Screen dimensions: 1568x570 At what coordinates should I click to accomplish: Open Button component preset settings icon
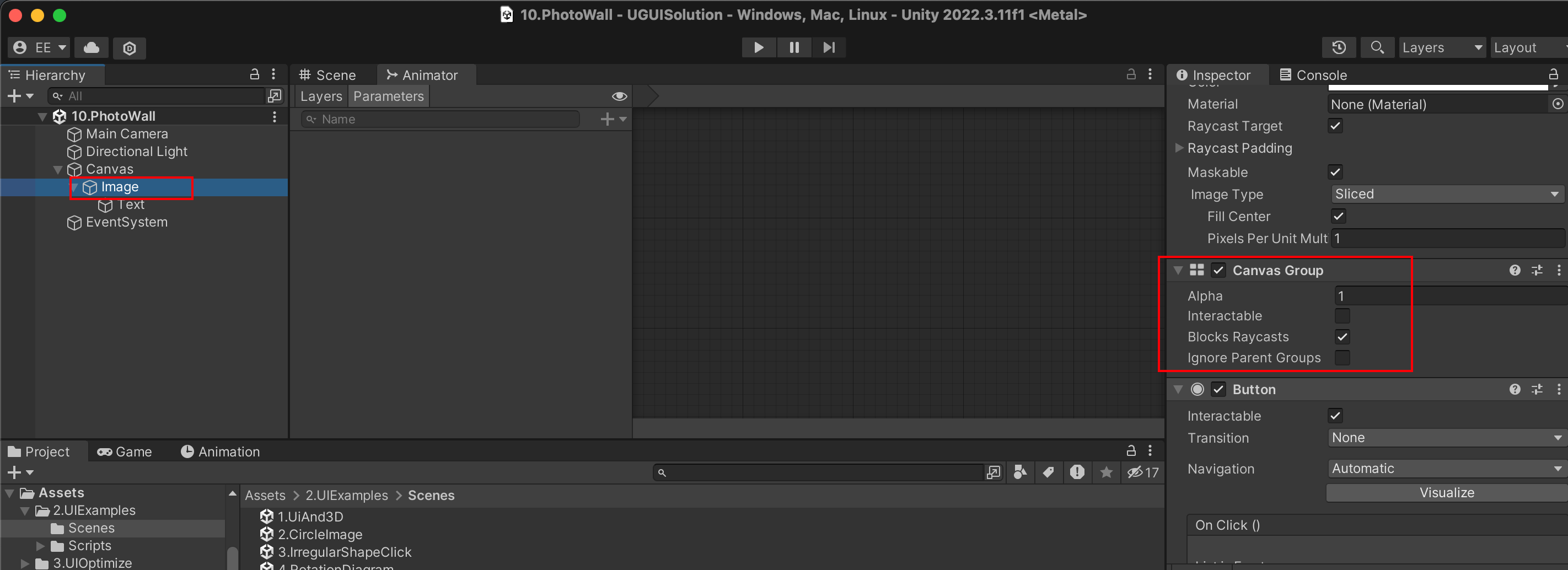click(x=1537, y=389)
